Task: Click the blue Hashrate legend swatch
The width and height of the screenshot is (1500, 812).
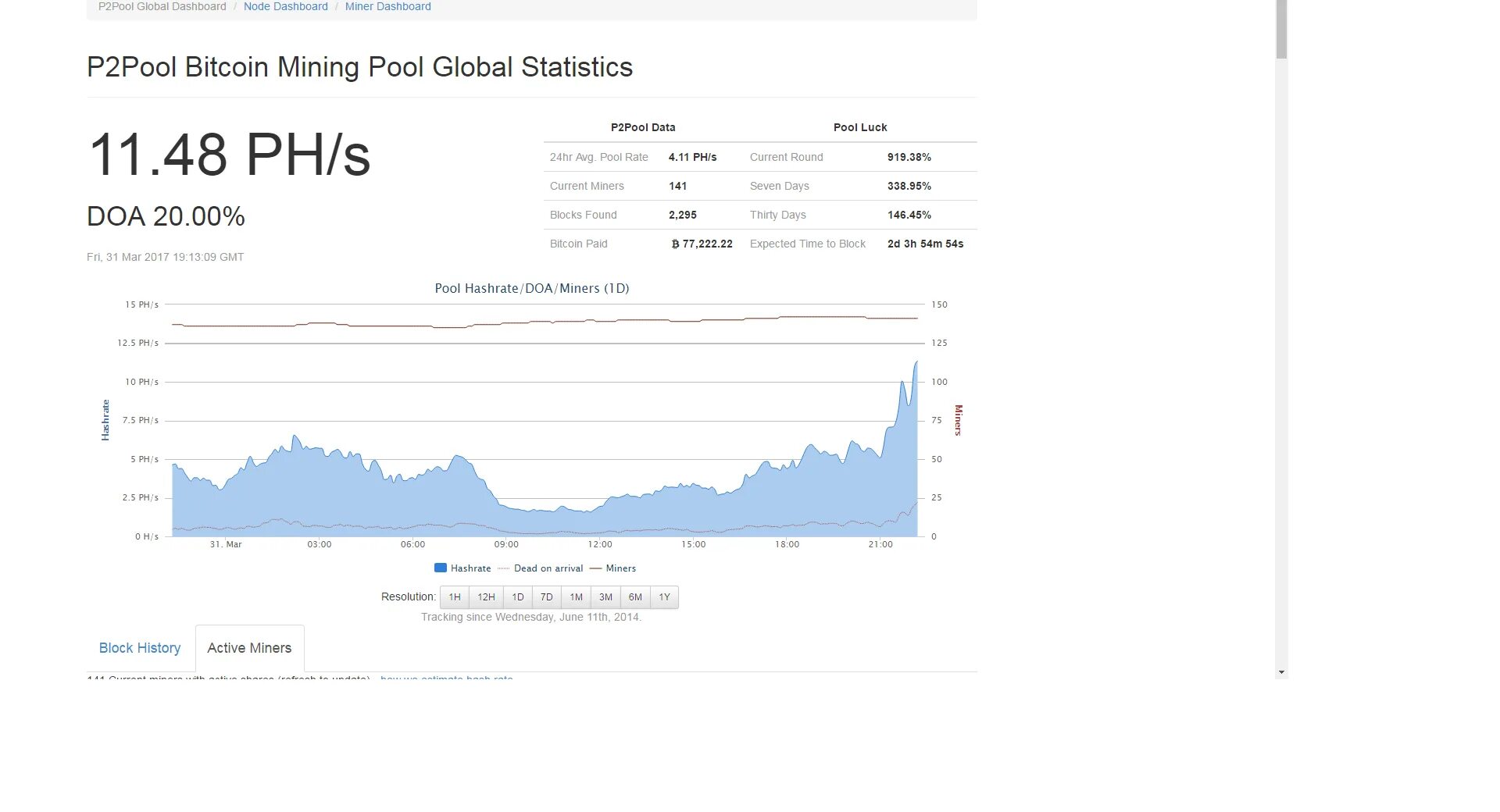Action: click(x=441, y=568)
